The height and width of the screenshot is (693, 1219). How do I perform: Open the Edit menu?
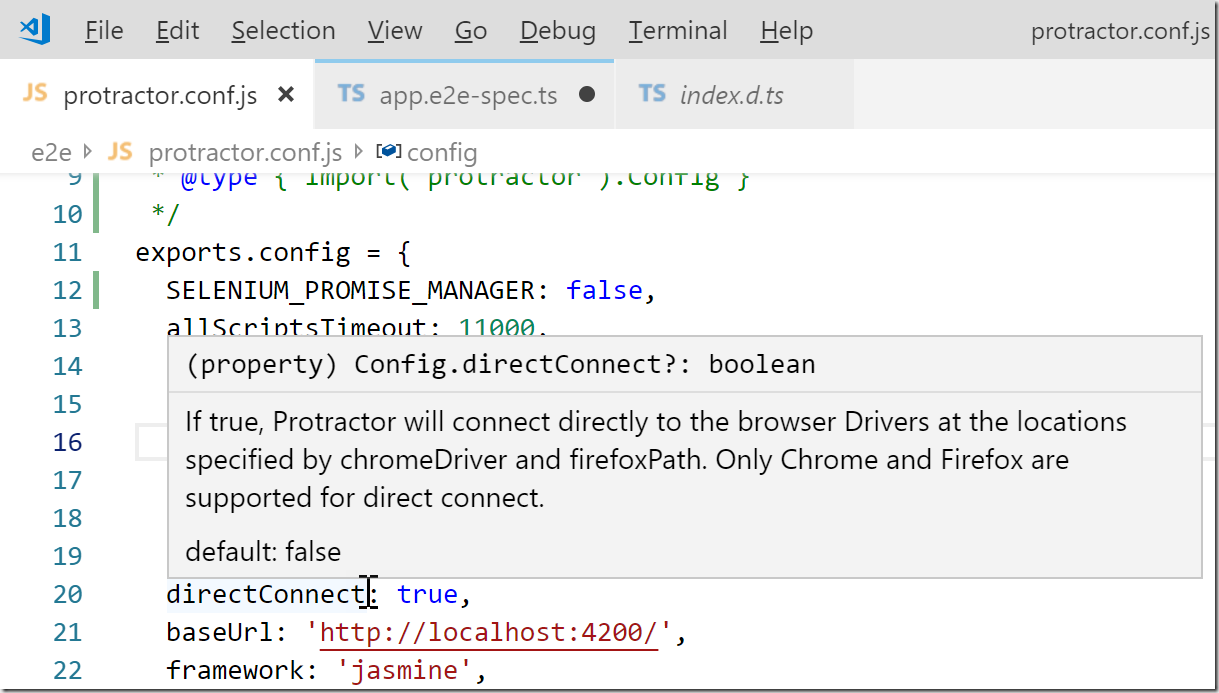coord(178,31)
